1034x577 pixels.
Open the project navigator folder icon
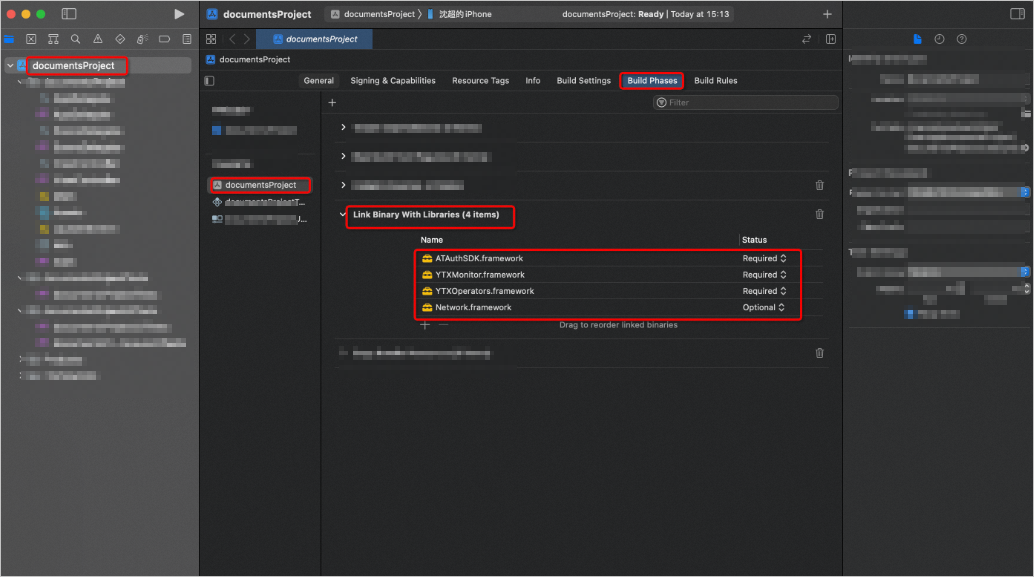click(x=9, y=39)
